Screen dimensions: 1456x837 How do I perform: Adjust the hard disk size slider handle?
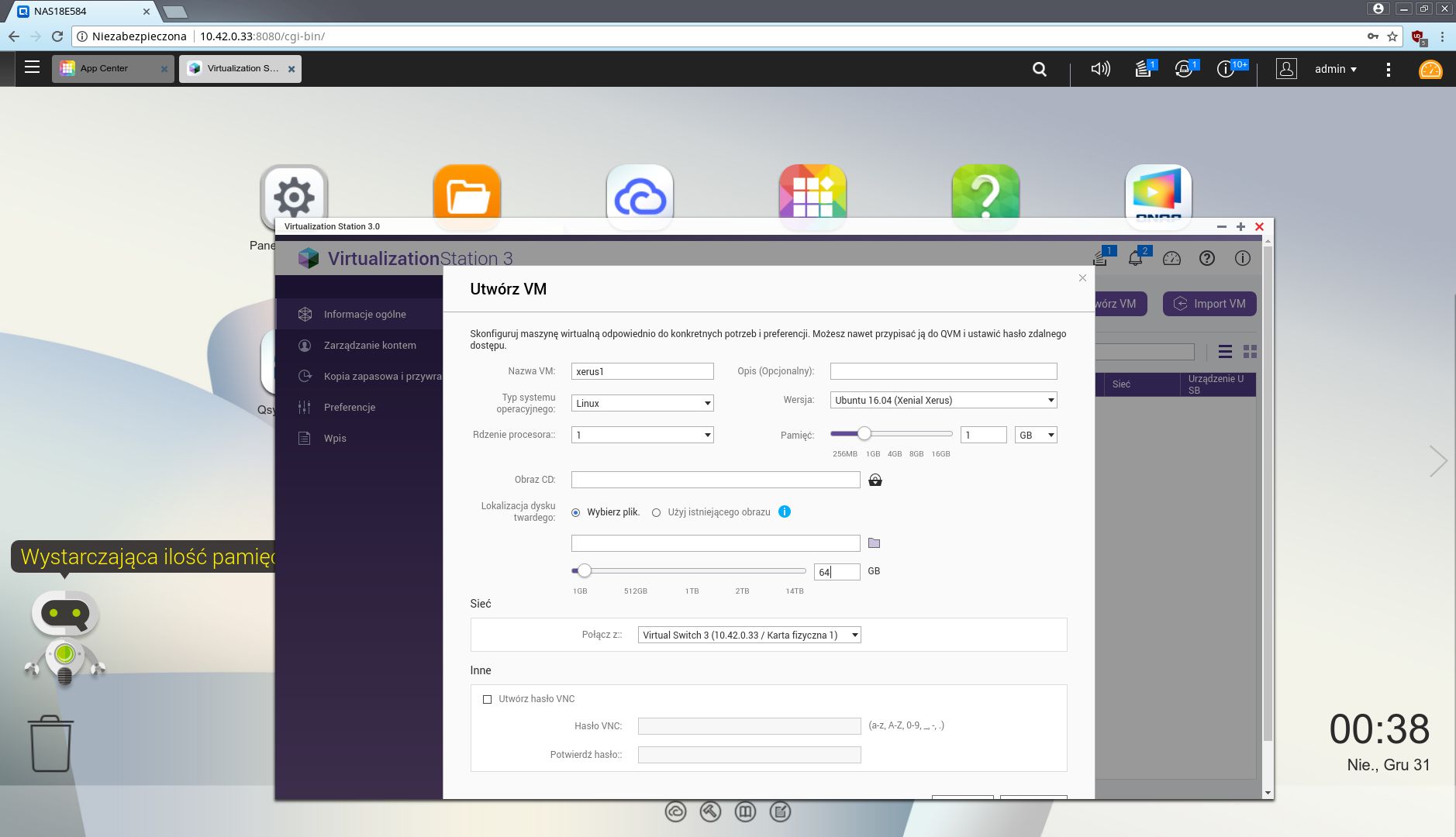pos(585,570)
